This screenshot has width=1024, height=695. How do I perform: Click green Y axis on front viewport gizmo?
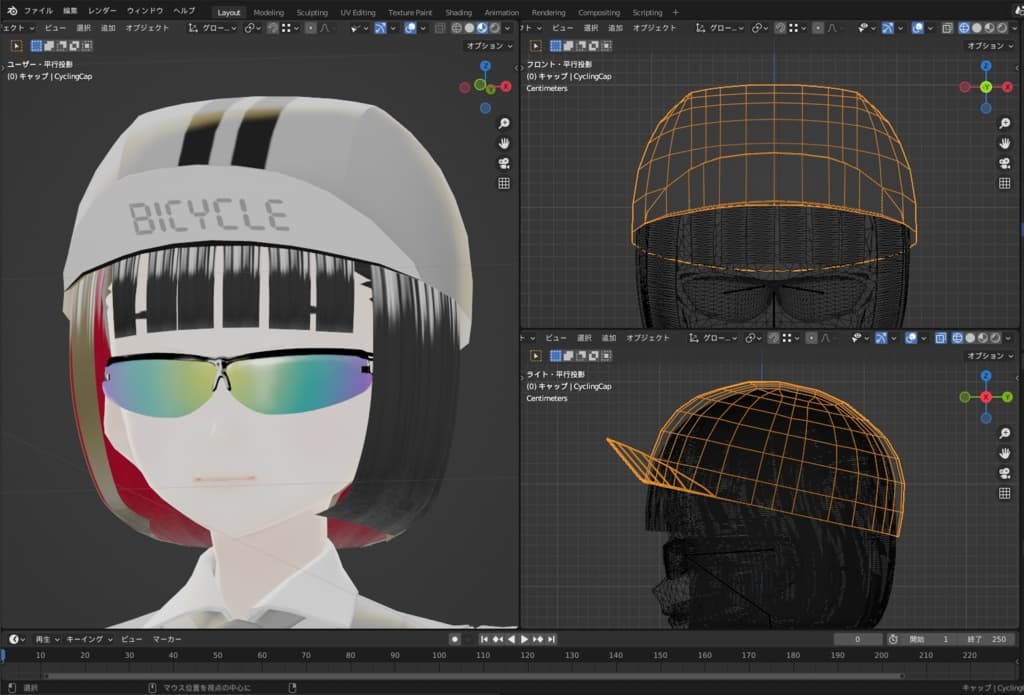pyautogui.click(x=985, y=87)
